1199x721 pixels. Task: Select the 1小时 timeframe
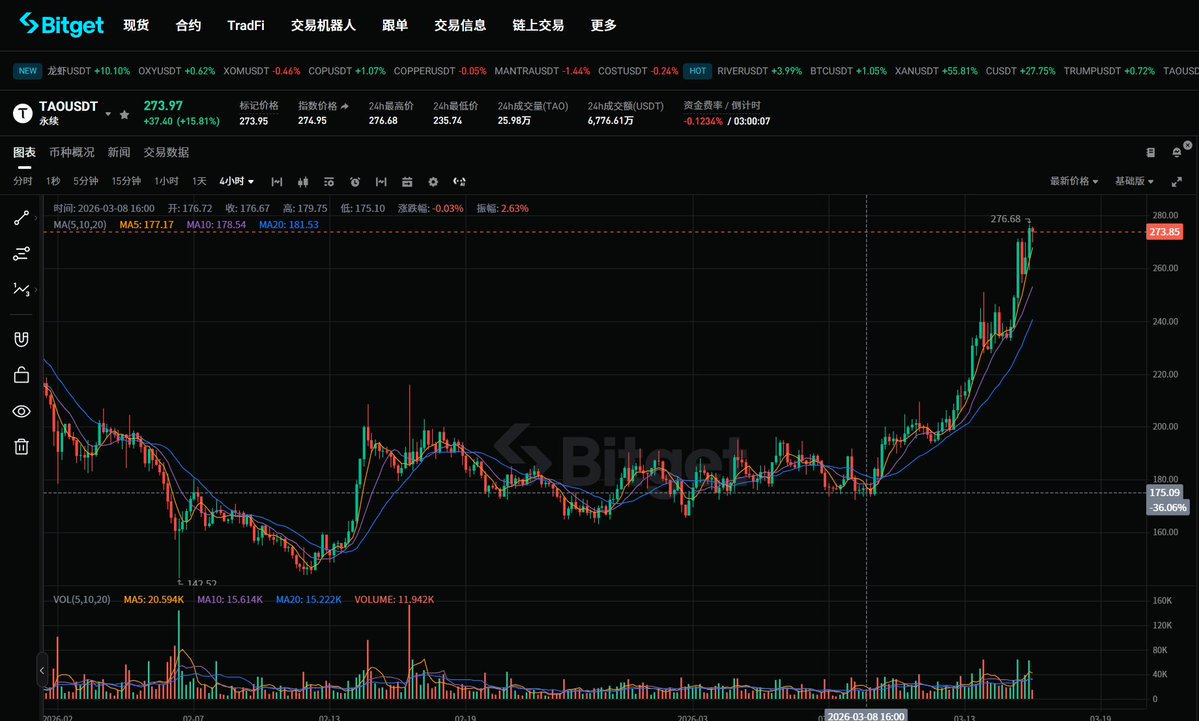(166, 181)
